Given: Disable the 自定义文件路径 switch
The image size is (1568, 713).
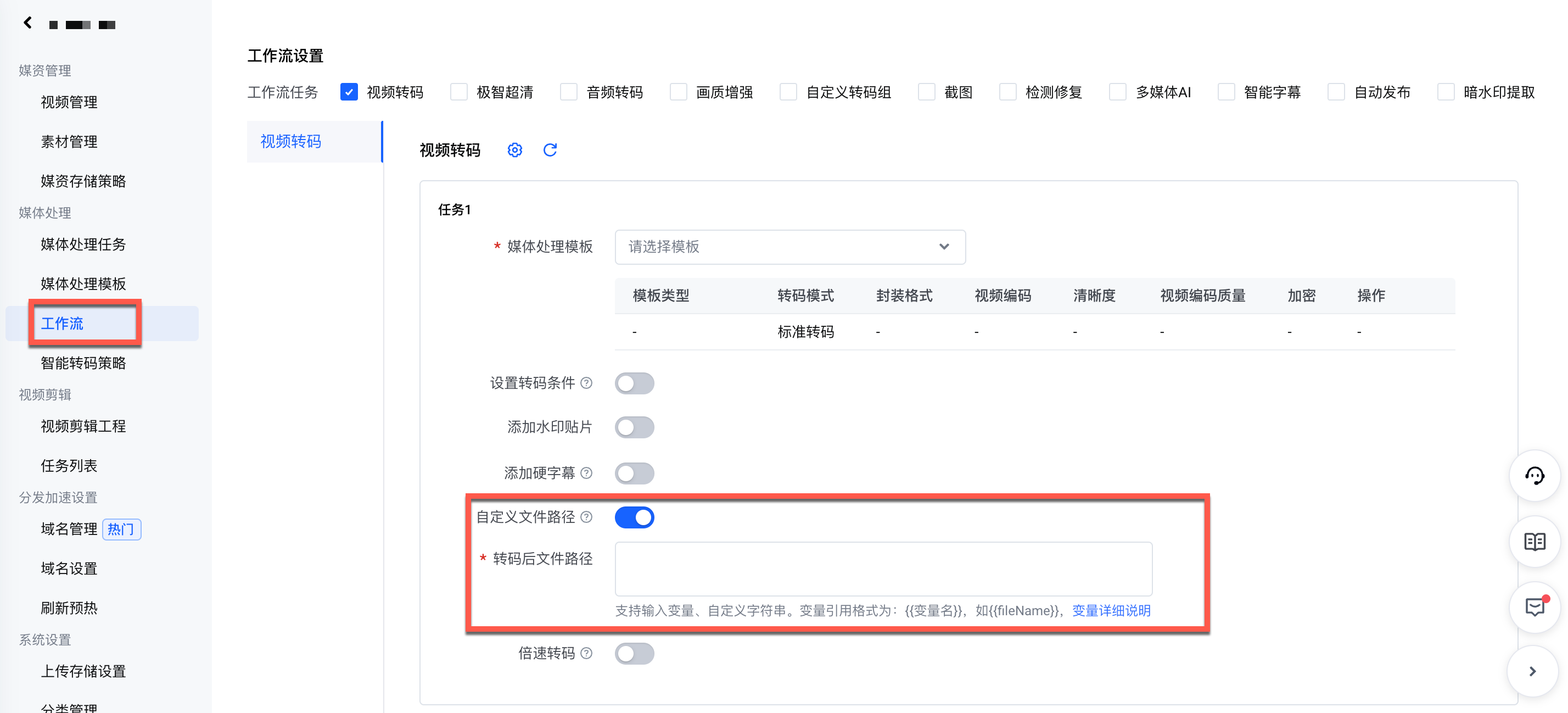Looking at the screenshot, I should tap(634, 517).
